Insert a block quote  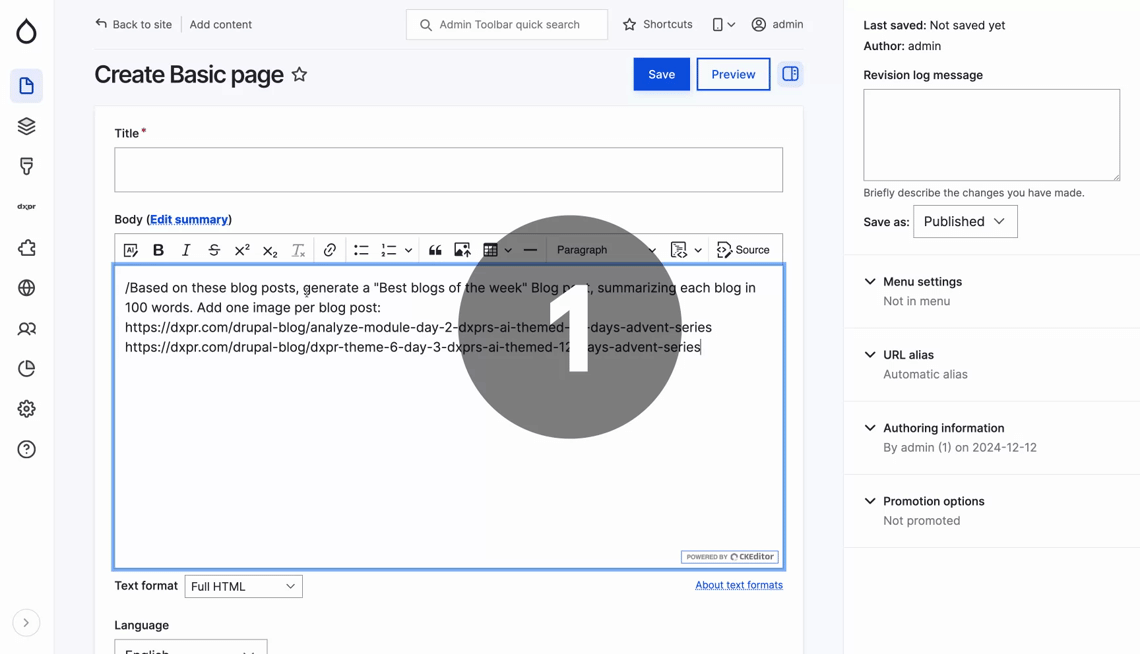point(435,250)
